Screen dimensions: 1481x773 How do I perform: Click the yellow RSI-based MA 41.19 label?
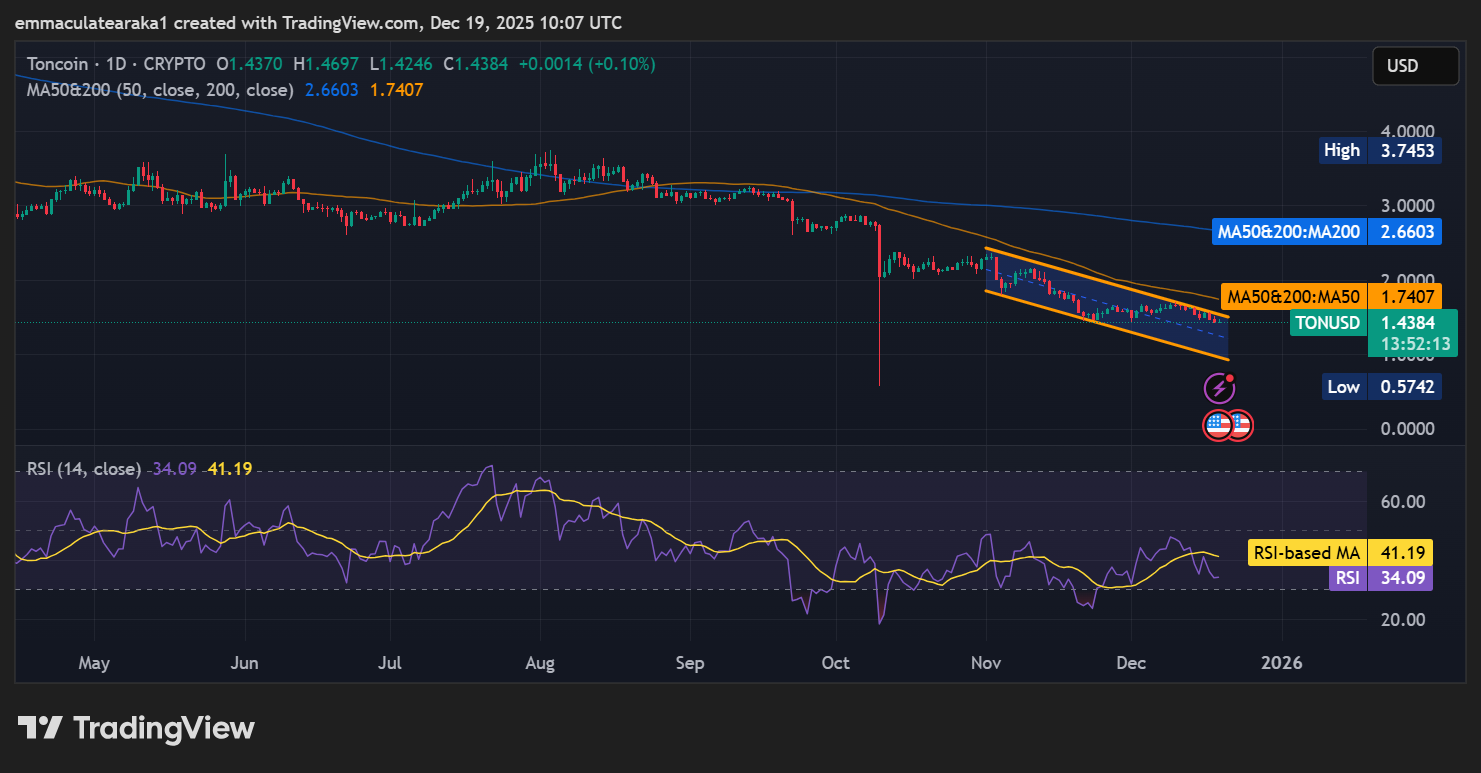(x=1340, y=552)
